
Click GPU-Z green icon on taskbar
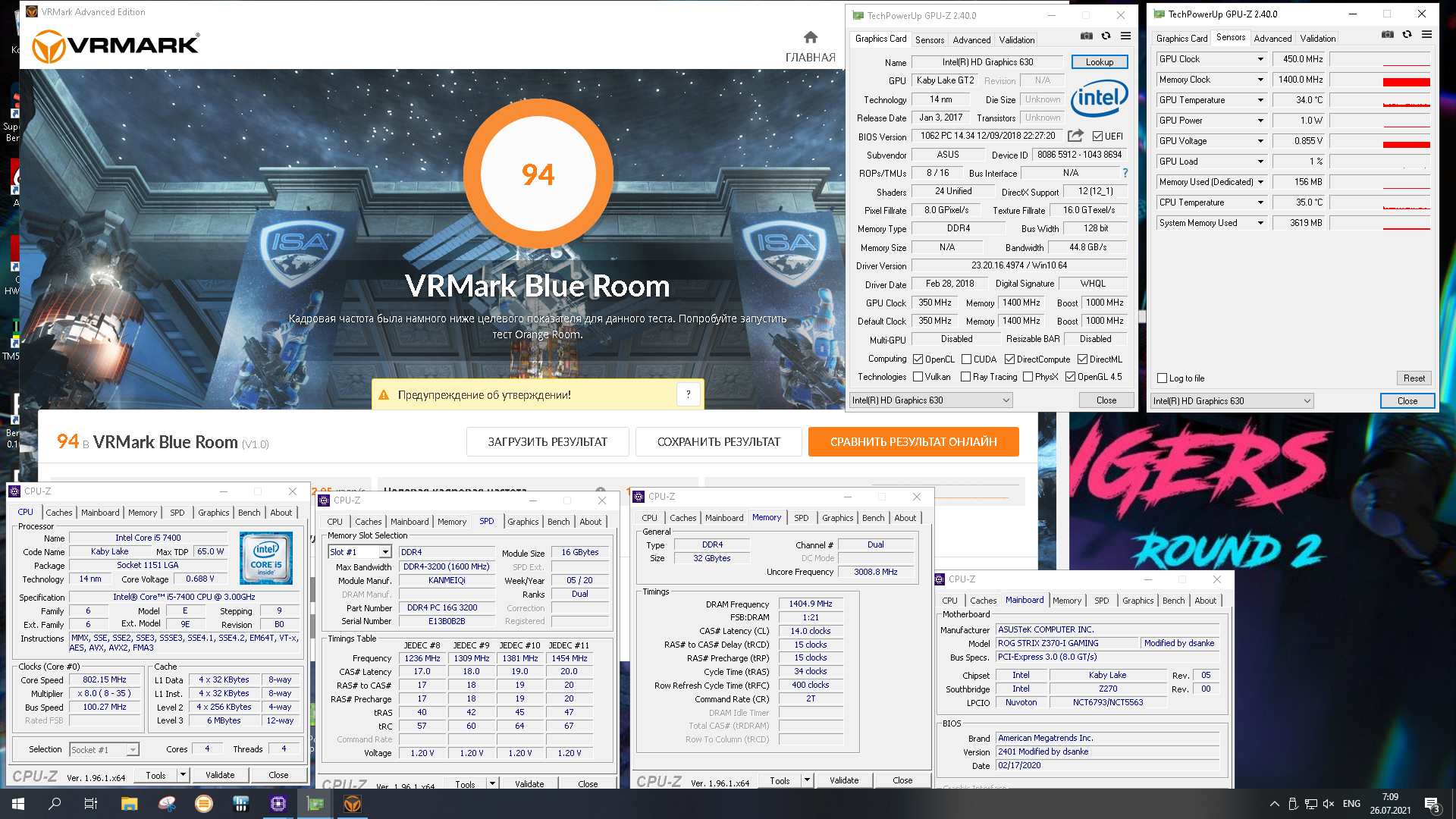click(315, 804)
